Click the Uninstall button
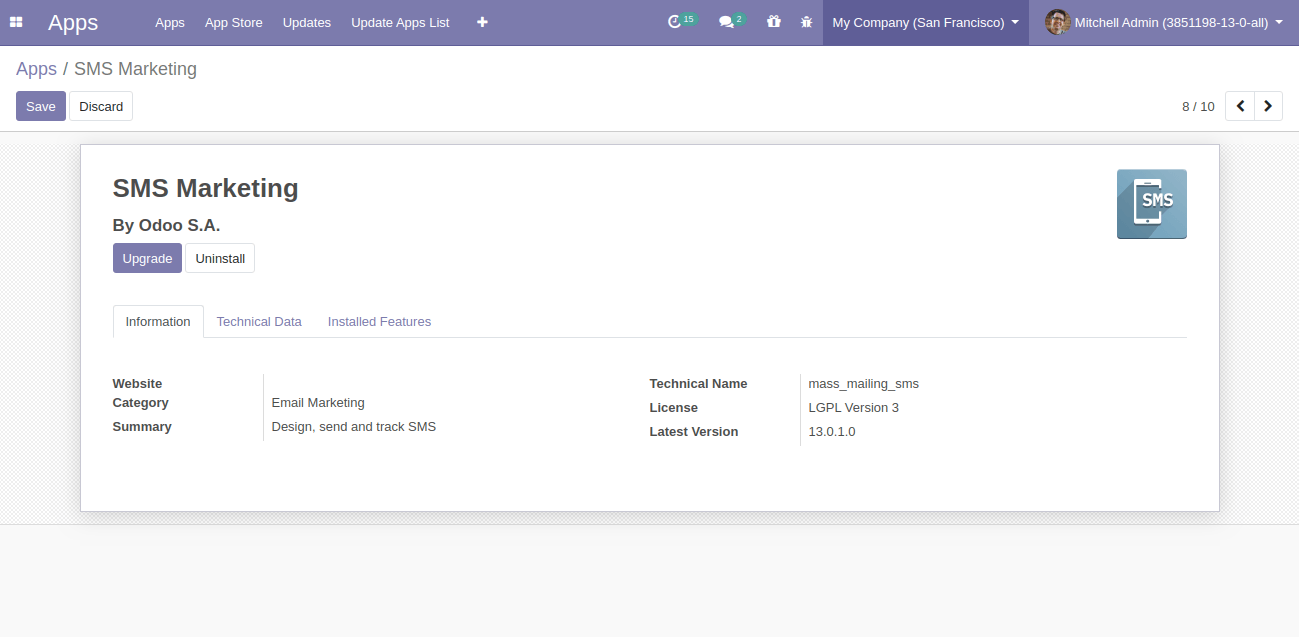1299x637 pixels. point(220,258)
